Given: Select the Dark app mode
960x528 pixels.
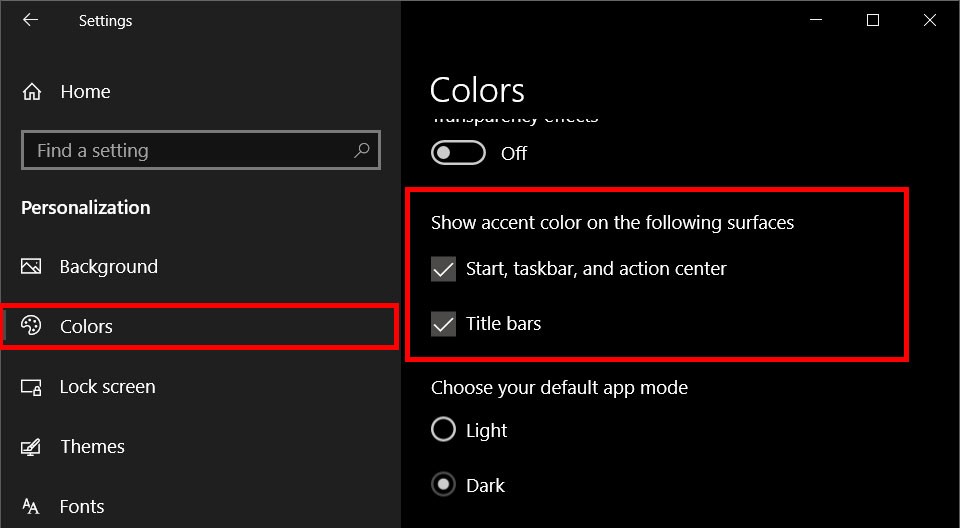Looking at the screenshot, I should coord(443,485).
